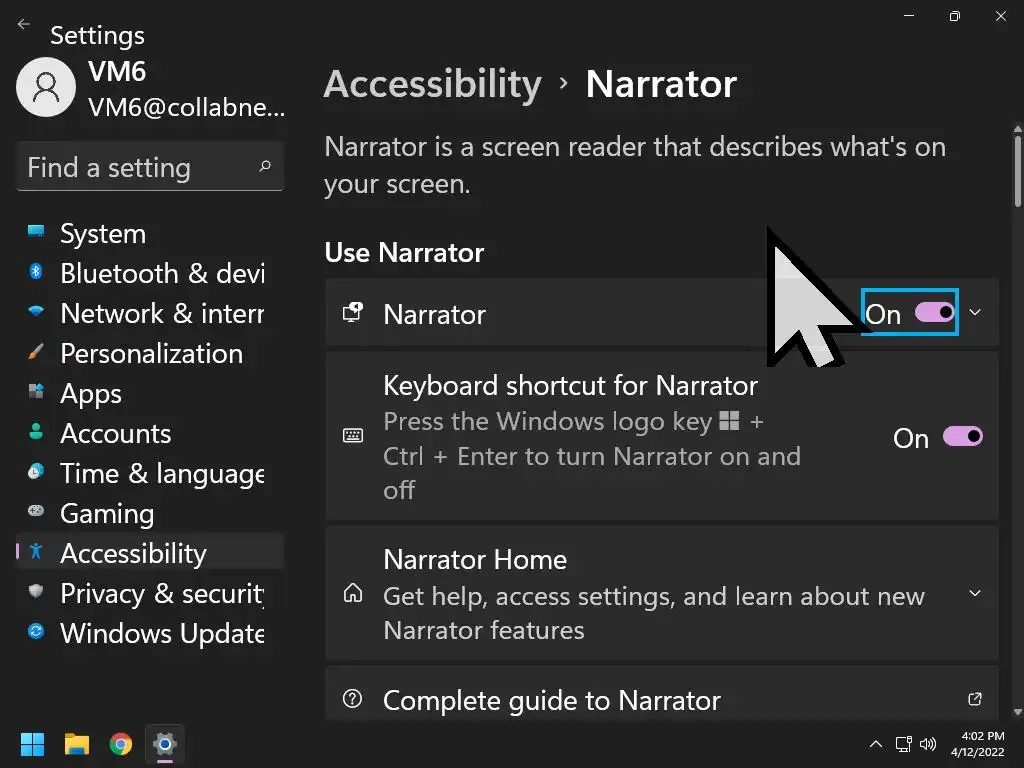1024x768 pixels.
Task: Click the Network wifi icon in sidebar
Action: (x=37, y=313)
